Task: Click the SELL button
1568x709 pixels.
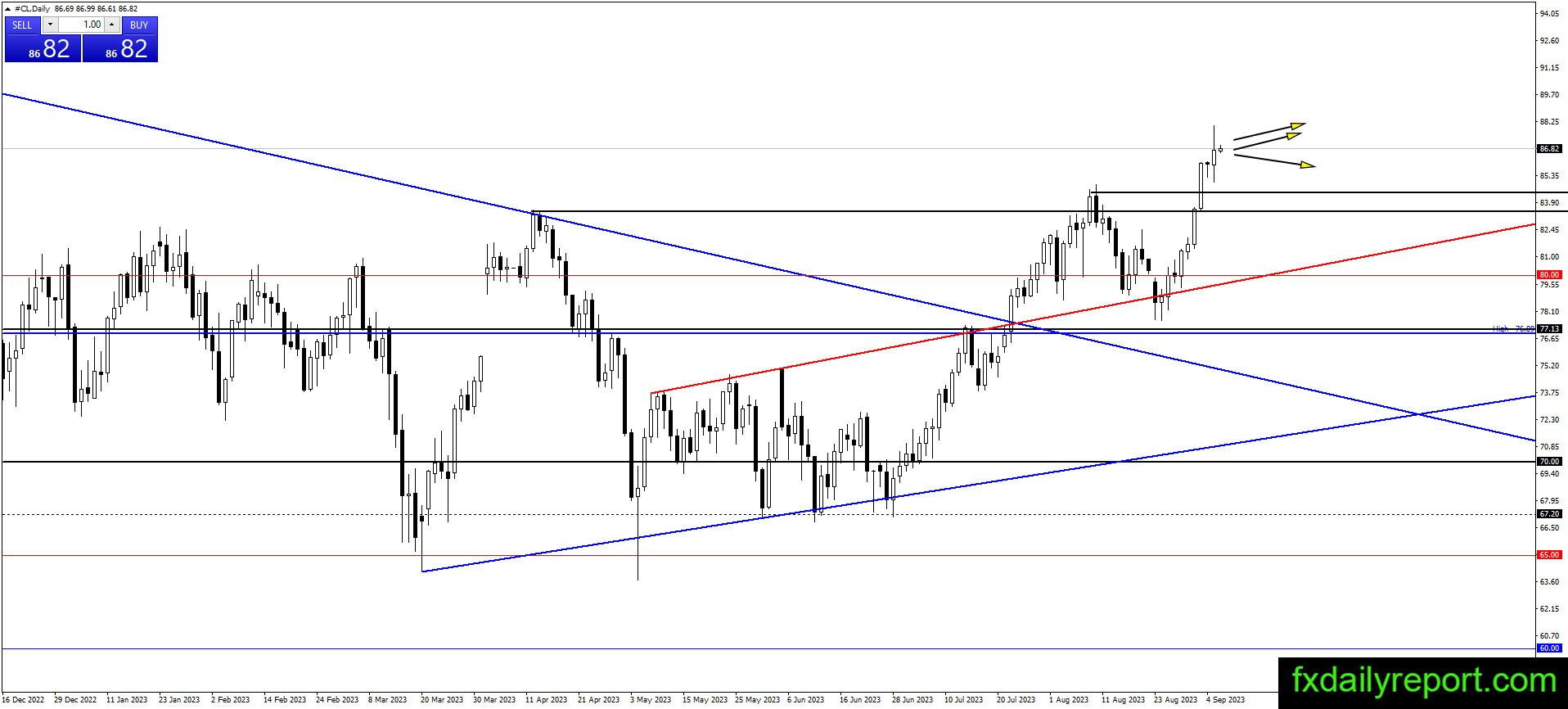Action: [x=22, y=25]
